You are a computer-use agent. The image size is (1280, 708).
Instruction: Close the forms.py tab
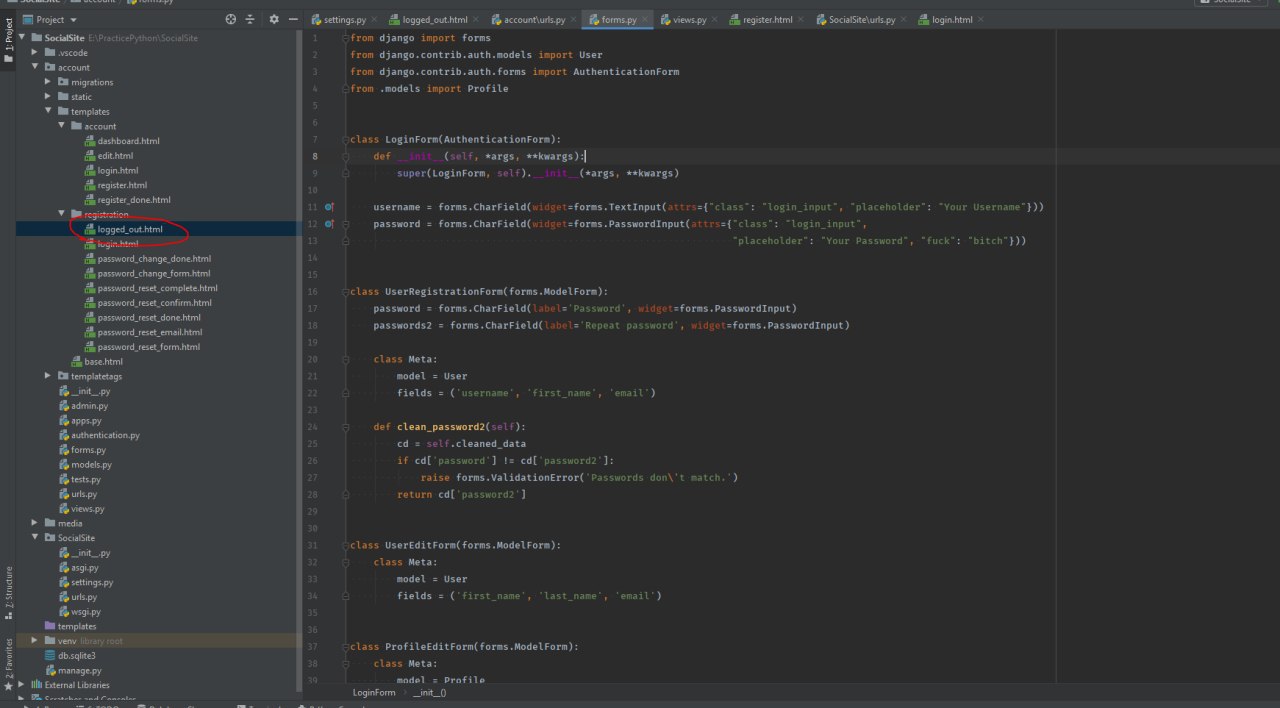pos(646,19)
